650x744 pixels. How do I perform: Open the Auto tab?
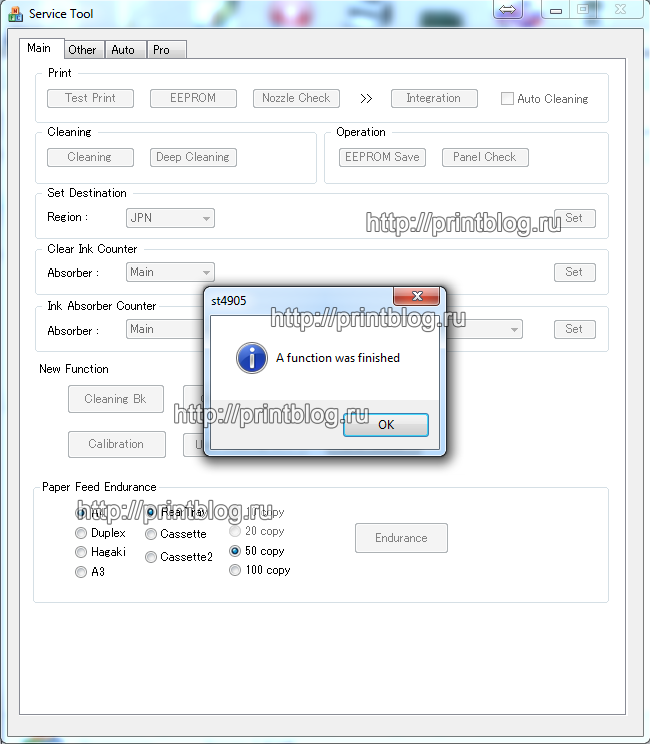click(123, 50)
